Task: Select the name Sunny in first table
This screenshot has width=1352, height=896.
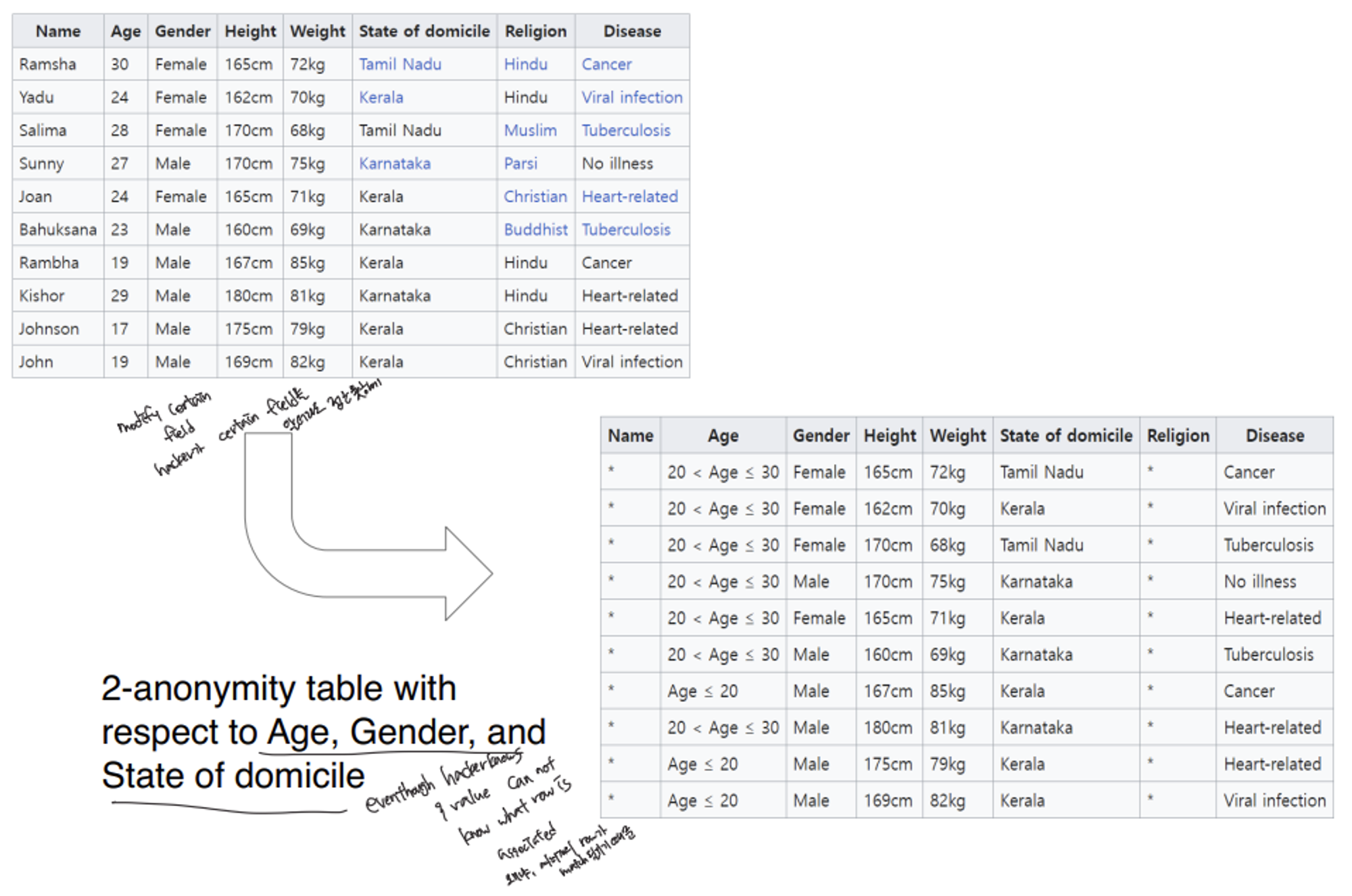Action: (41, 164)
